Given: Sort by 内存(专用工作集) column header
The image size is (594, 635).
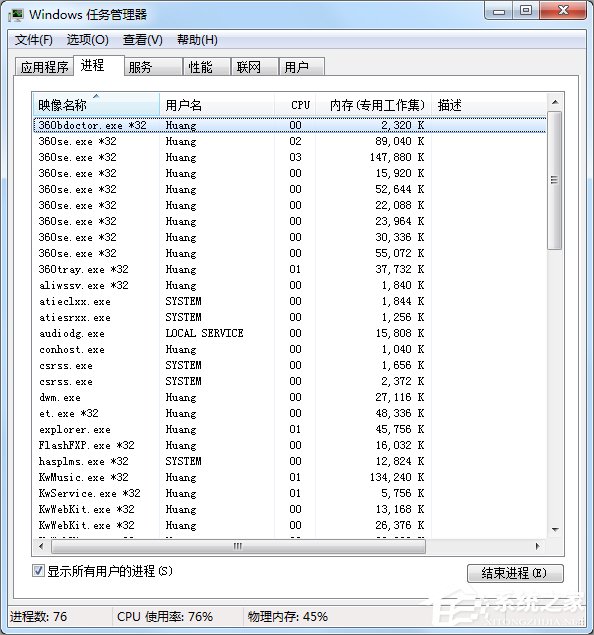Looking at the screenshot, I should [373, 105].
